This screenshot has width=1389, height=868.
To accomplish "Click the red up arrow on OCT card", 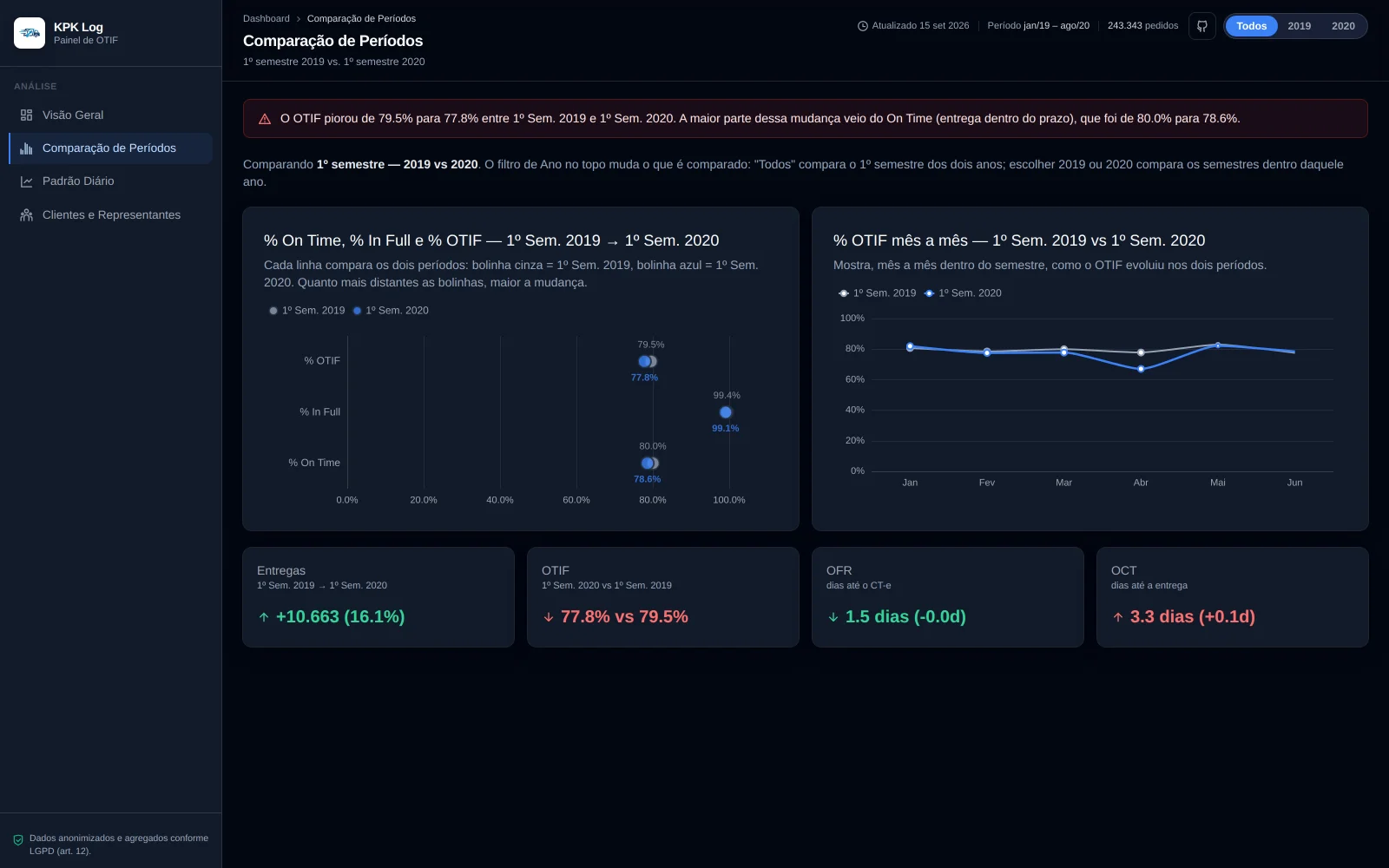I will 1118,617.
